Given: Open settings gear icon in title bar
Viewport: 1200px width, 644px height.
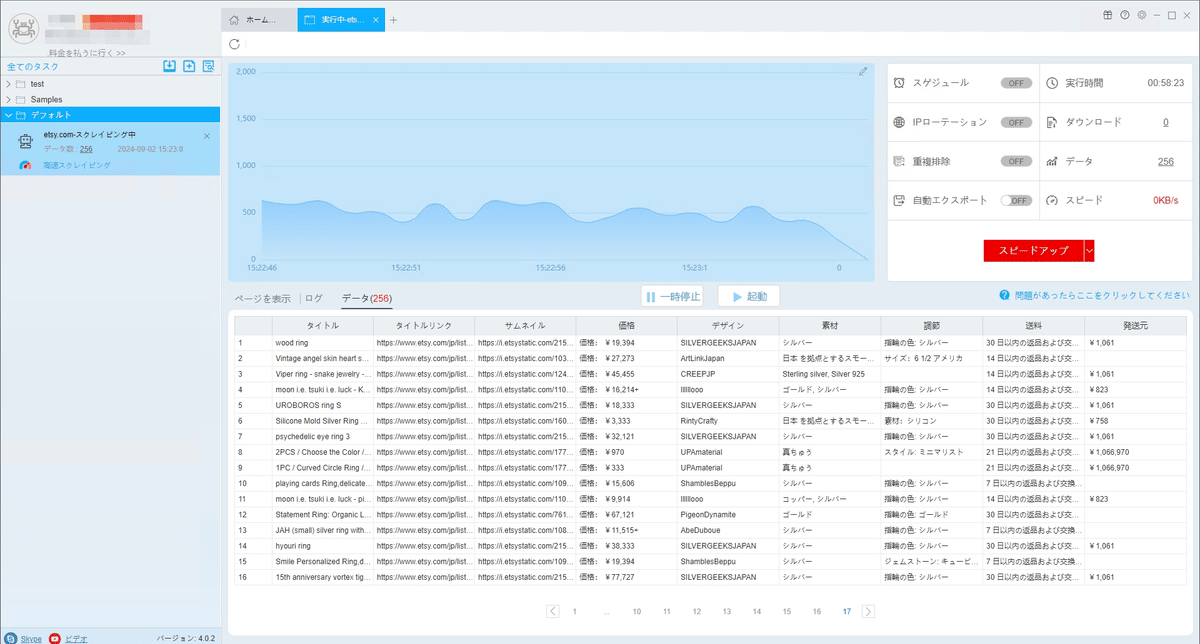Looking at the screenshot, I should [1140, 15].
